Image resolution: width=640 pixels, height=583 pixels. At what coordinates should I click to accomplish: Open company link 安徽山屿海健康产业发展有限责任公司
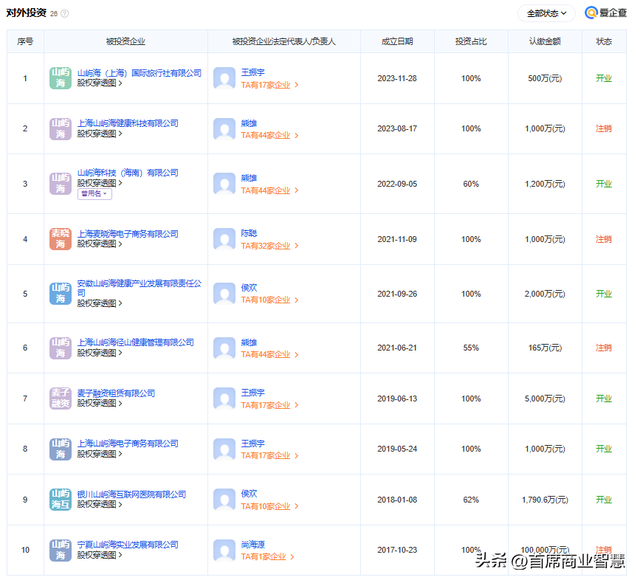coord(139,288)
